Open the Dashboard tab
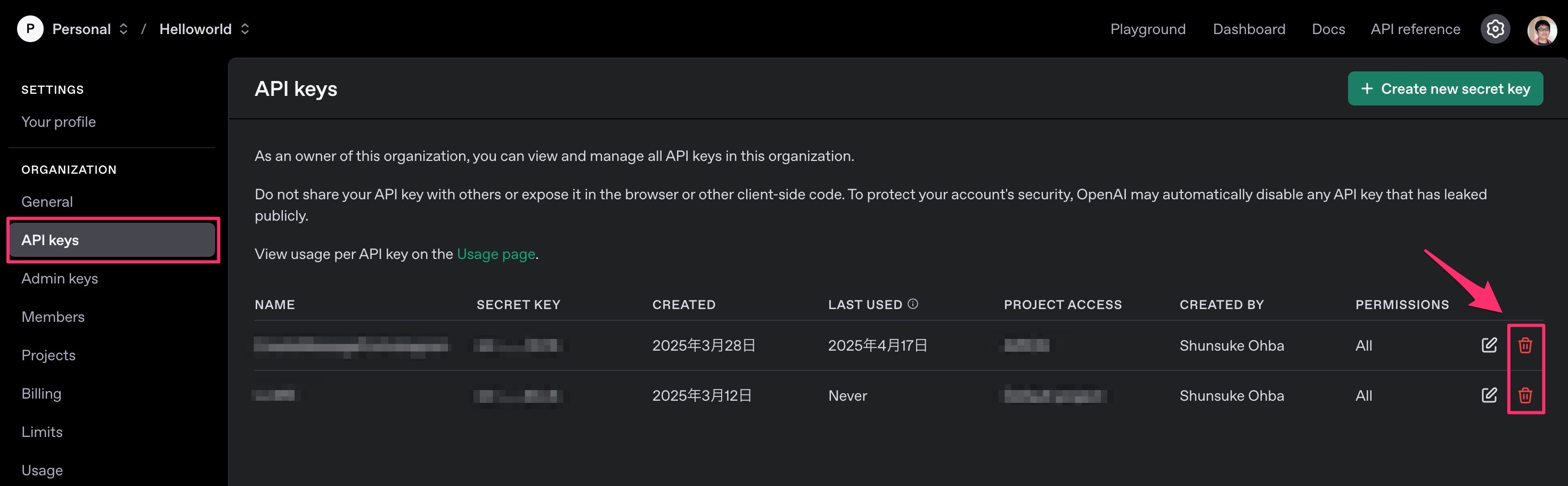1568x486 pixels. [1248, 29]
